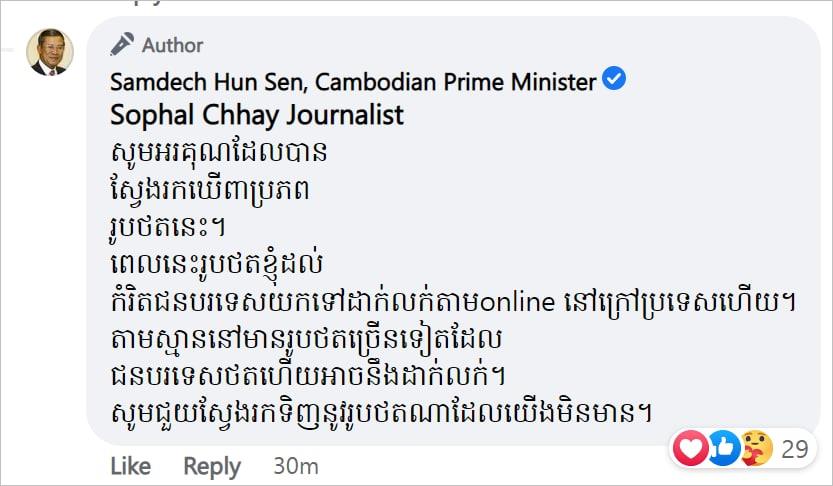
Task: Open the commenter's profile picture
Action: (50, 51)
